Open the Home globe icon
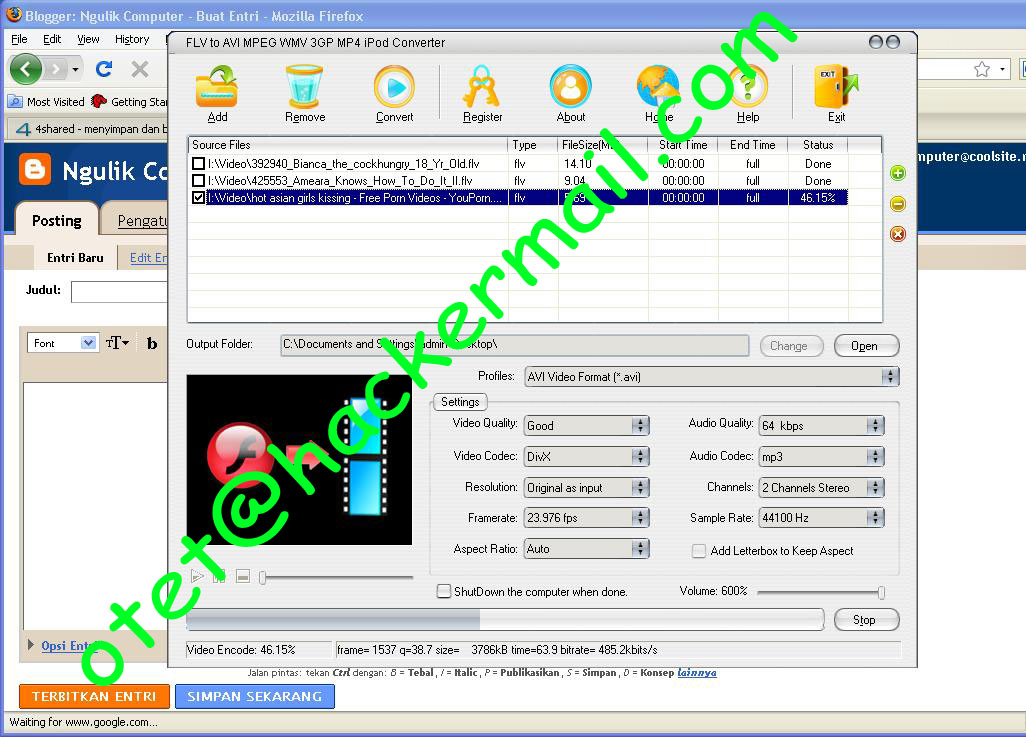The height and width of the screenshot is (737, 1026). [658, 86]
